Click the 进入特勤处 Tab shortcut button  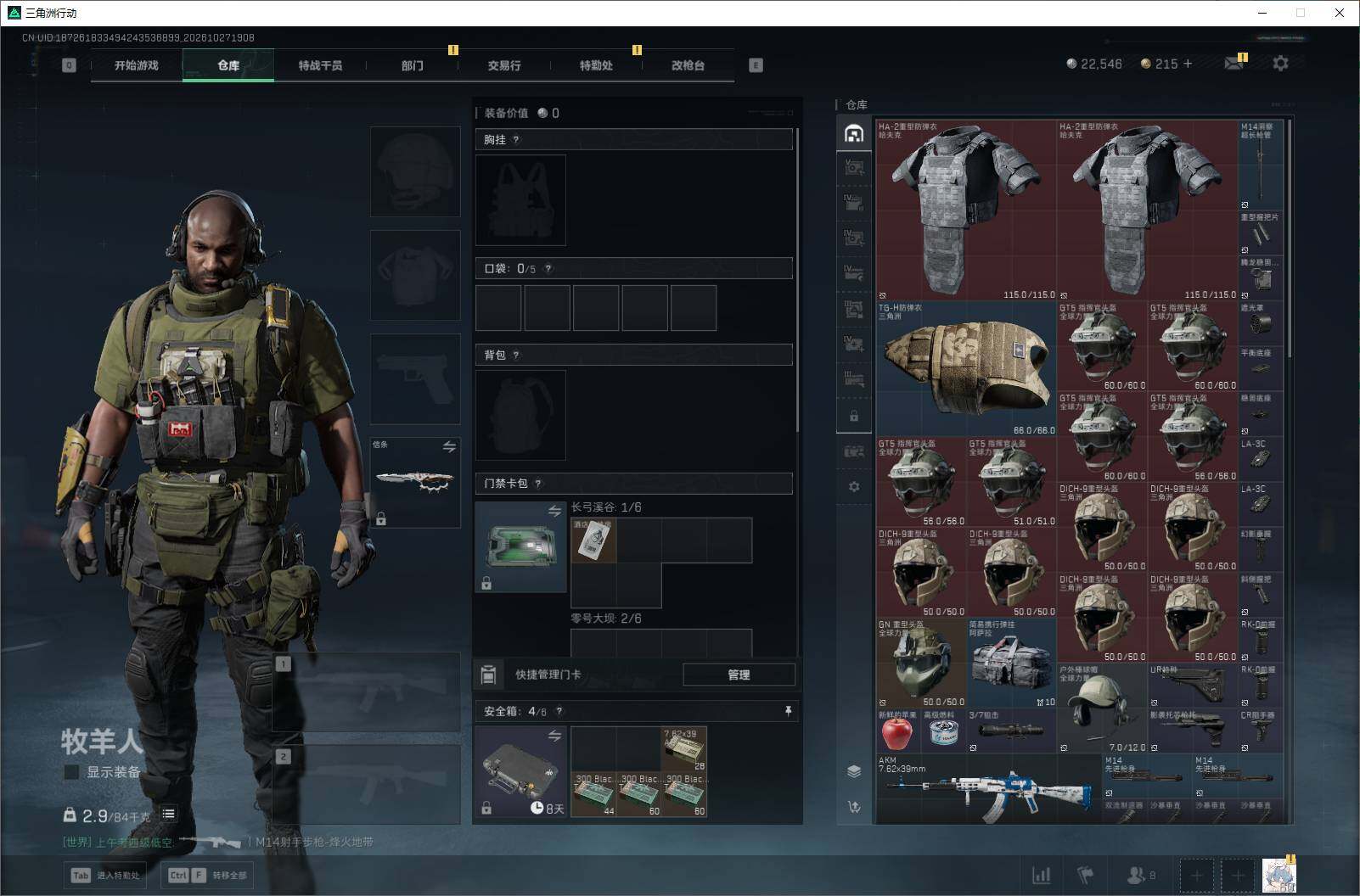(x=104, y=875)
